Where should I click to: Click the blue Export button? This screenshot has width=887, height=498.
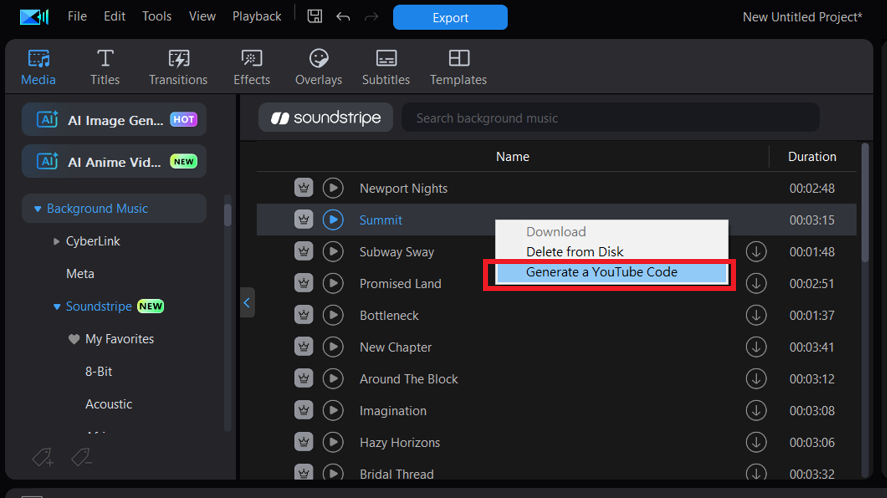coord(450,18)
